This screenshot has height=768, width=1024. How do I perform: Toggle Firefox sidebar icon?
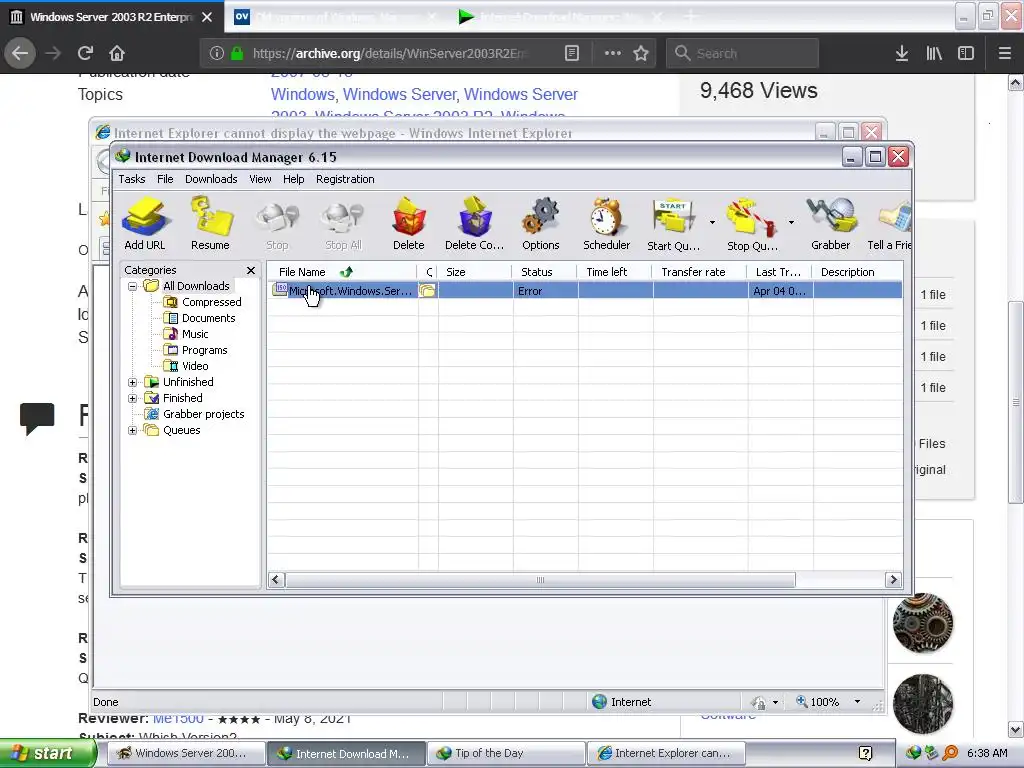[x=966, y=53]
